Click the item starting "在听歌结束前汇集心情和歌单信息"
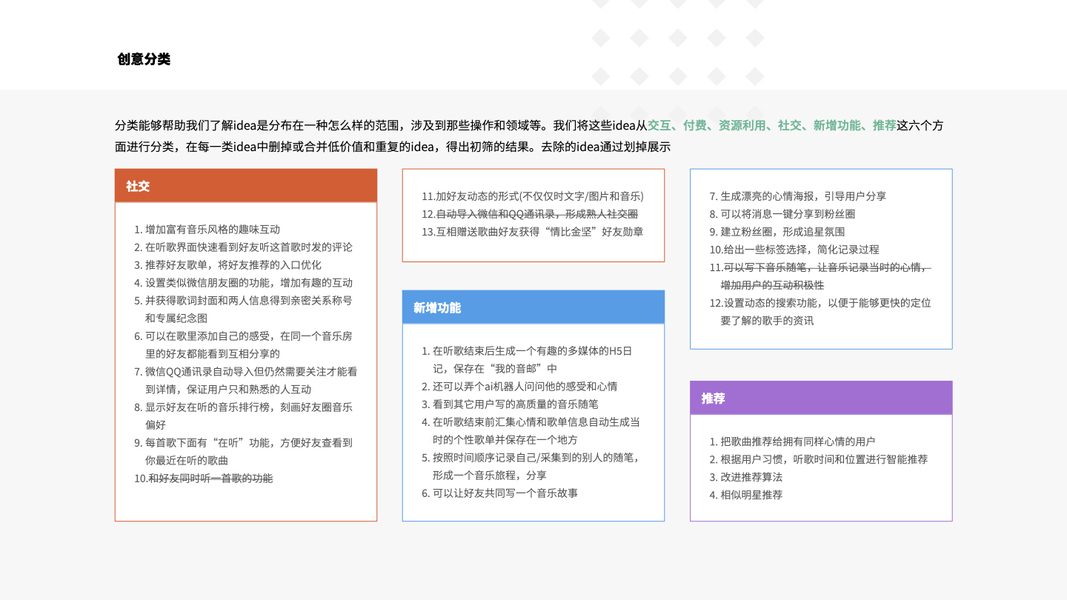The width and height of the screenshot is (1067, 600). [x=531, y=431]
